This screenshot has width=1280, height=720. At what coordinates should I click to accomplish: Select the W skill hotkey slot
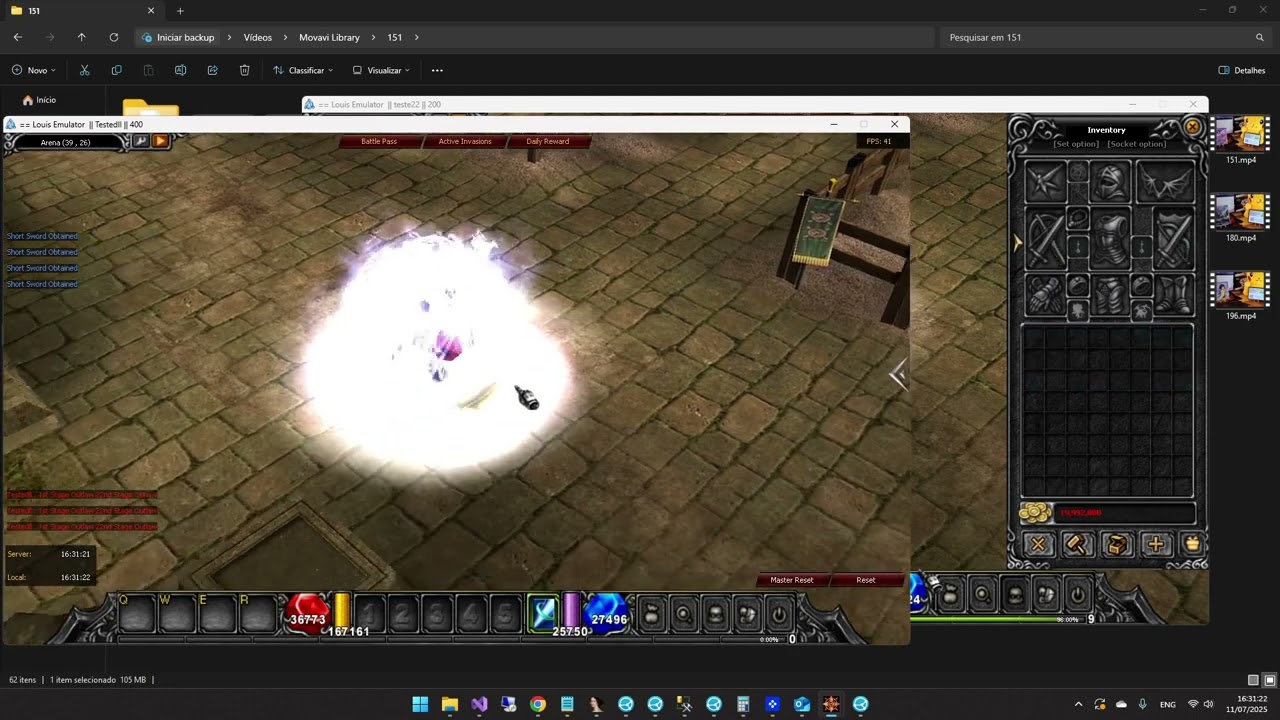(176, 614)
